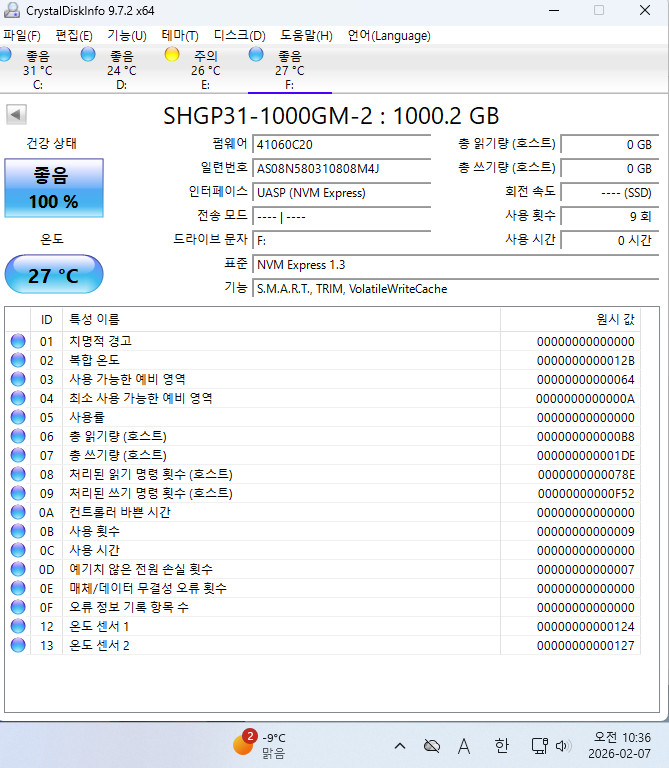The width and height of the screenshot is (669, 768).
Task: Open the 언어(Language) menu
Action: tap(389, 36)
